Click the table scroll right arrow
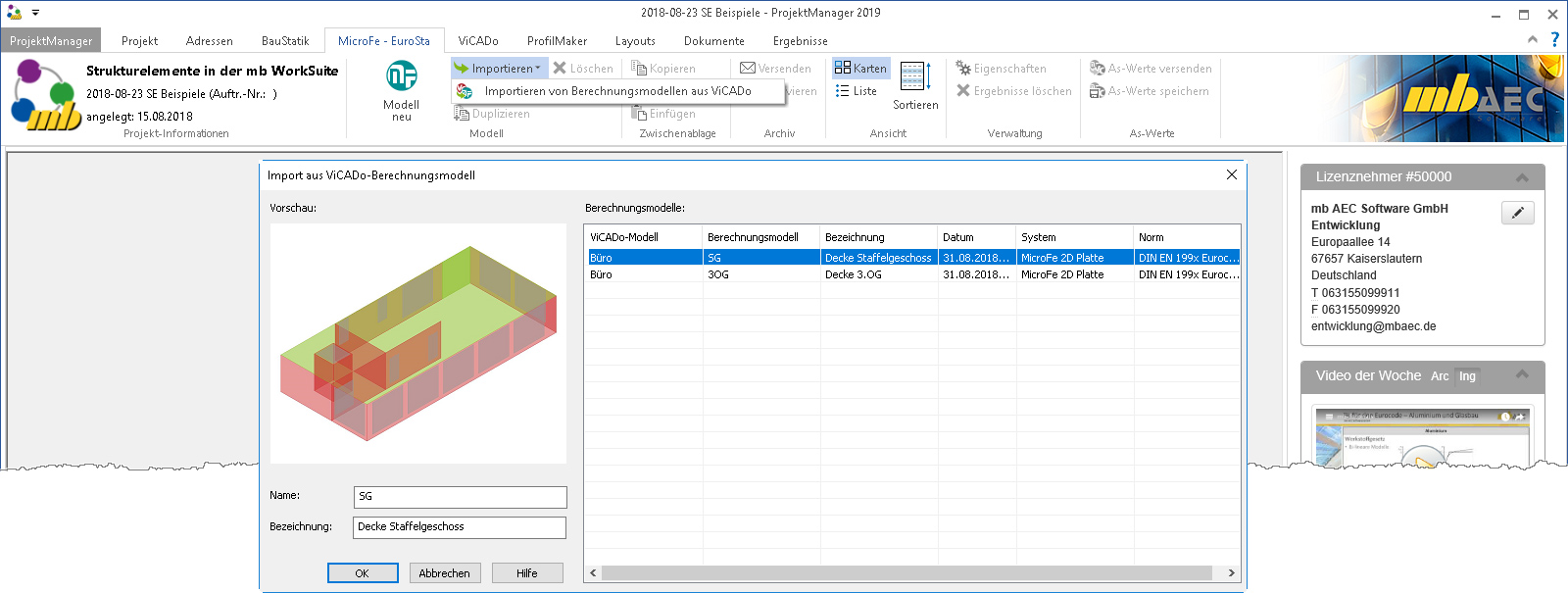This screenshot has width=1568, height=593. tap(1232, 573)
